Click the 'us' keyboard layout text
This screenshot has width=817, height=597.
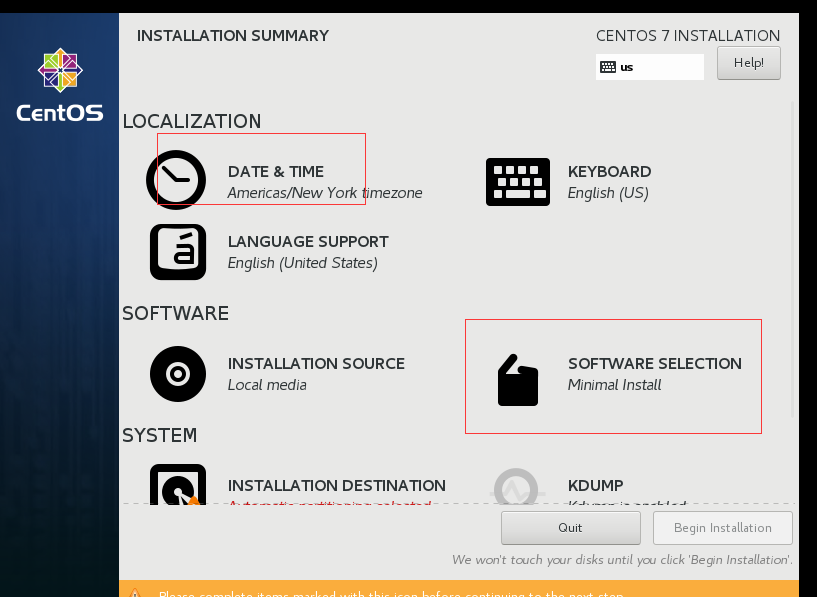tap(627, 67)
